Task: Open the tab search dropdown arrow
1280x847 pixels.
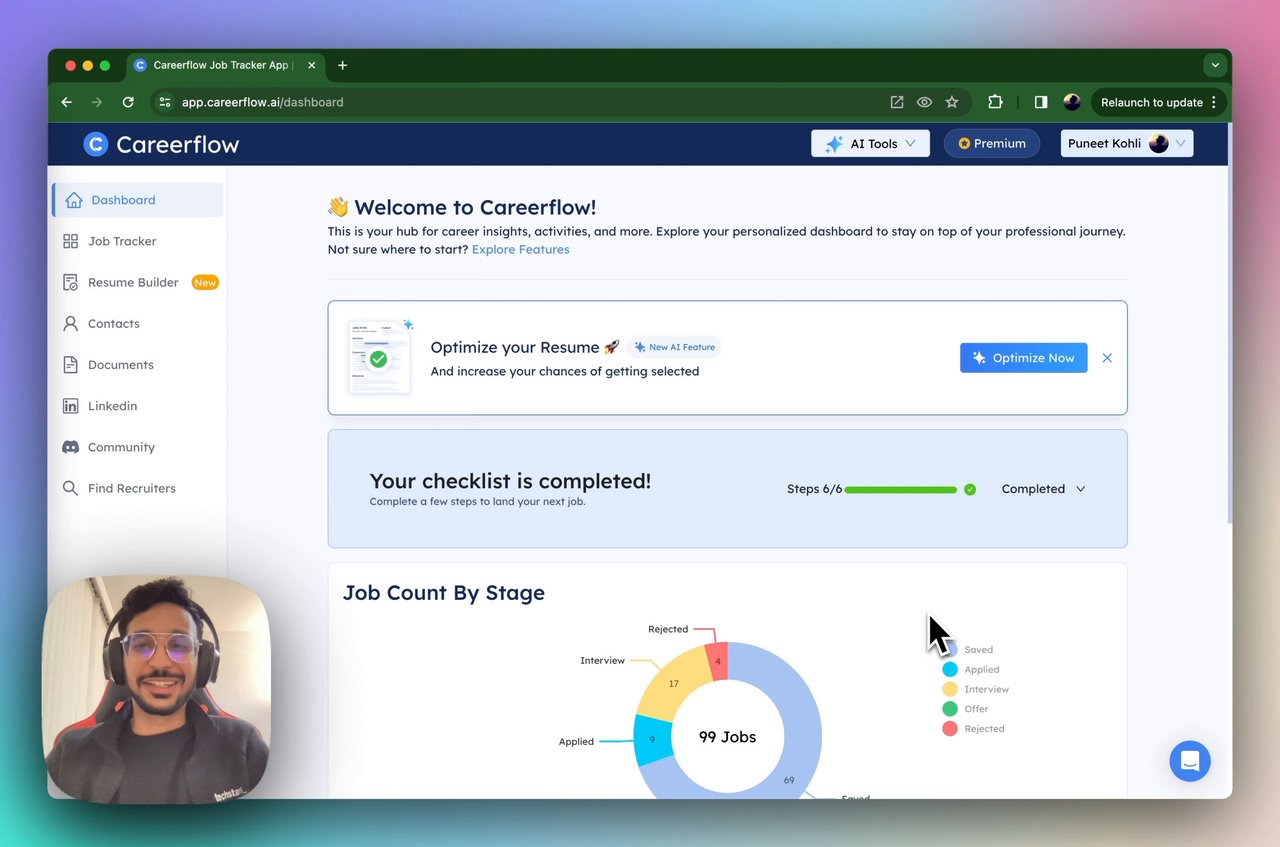Action: click(1215, 65)
